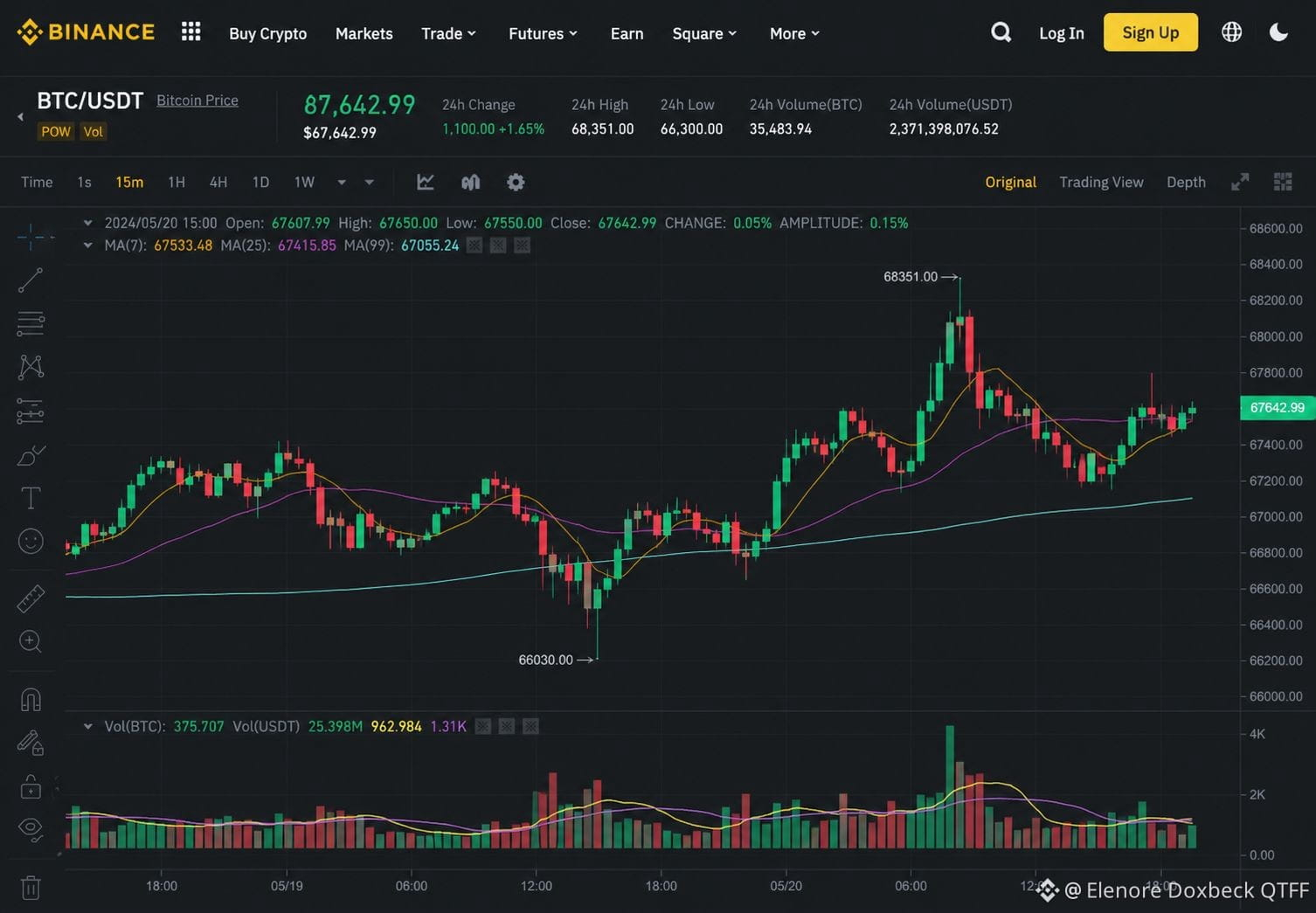The width and height of the screenshot is (1316, 913).
Task: Click the Sign Up button
Action: tap(1150, 32)
